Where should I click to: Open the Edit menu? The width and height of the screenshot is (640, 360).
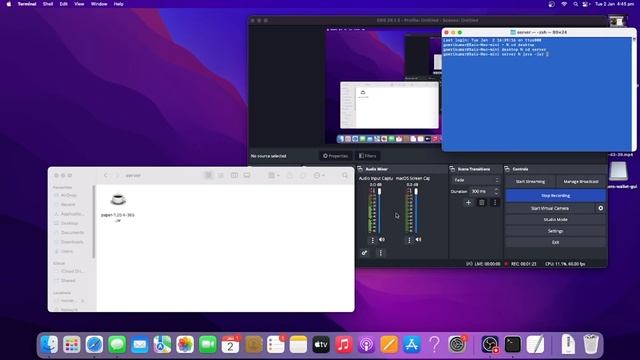(x=64, y=4)
